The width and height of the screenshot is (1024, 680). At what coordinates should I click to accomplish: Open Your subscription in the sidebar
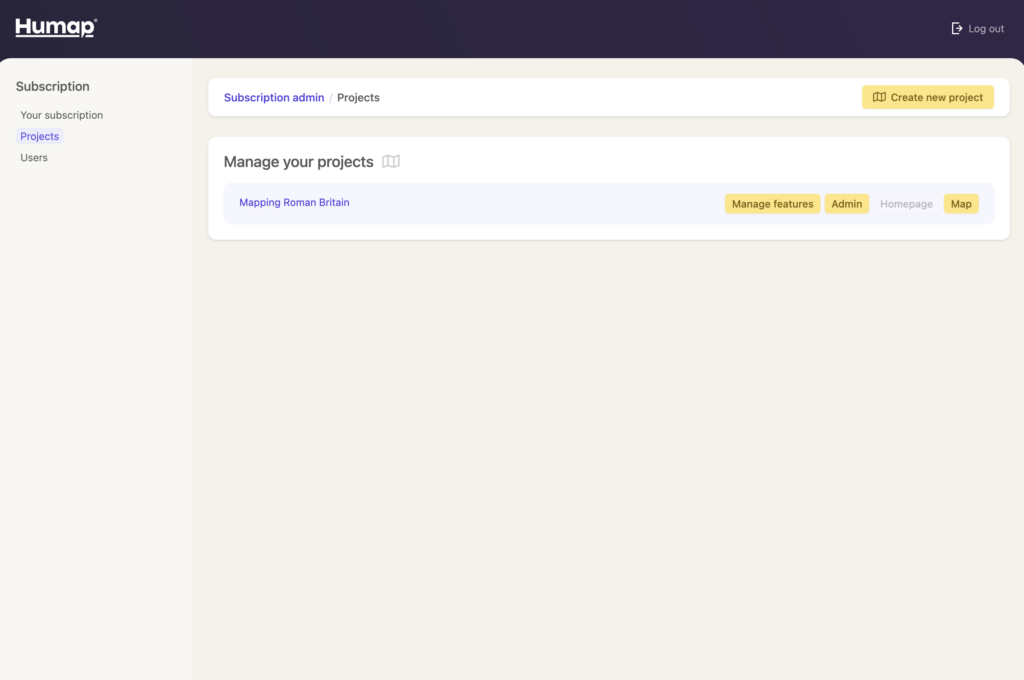[x=61, y=115]
